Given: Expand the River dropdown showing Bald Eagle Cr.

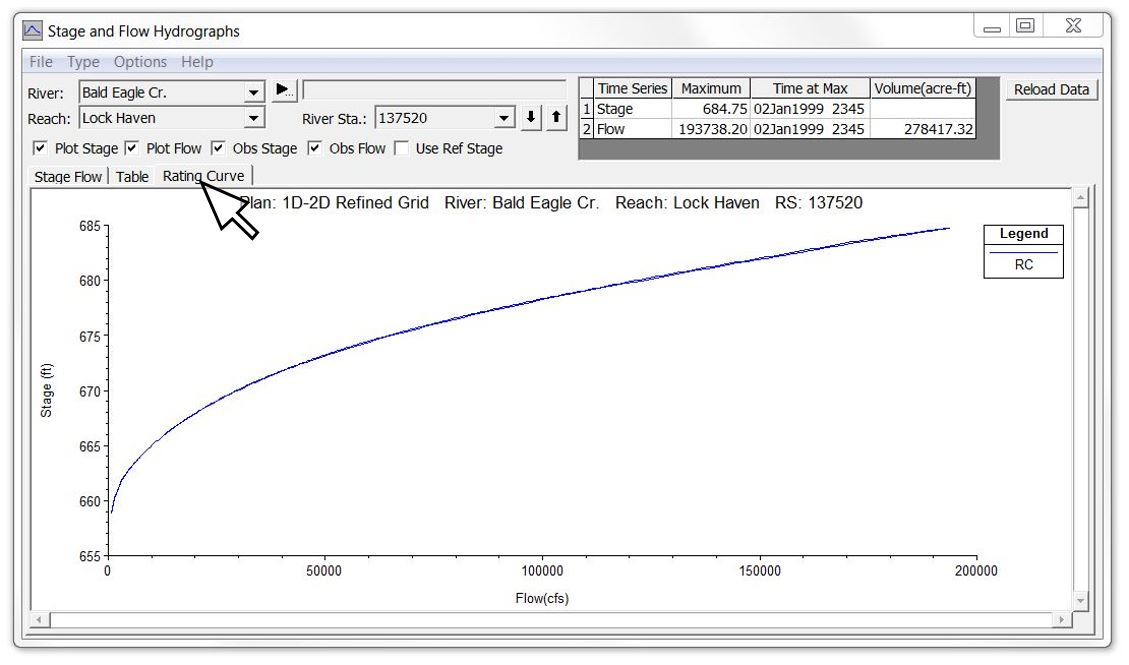Looking at the screenshot, I should coord(253,93).
